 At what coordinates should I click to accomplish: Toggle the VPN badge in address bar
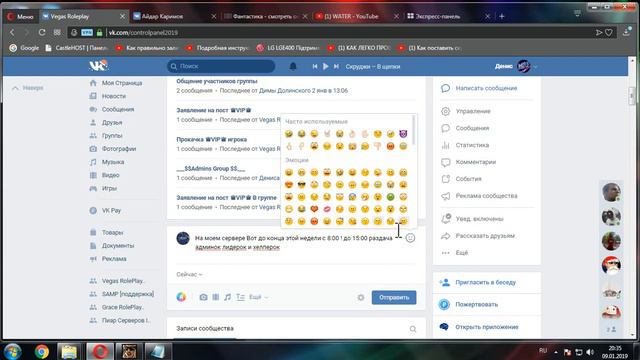tap(87, 32)
